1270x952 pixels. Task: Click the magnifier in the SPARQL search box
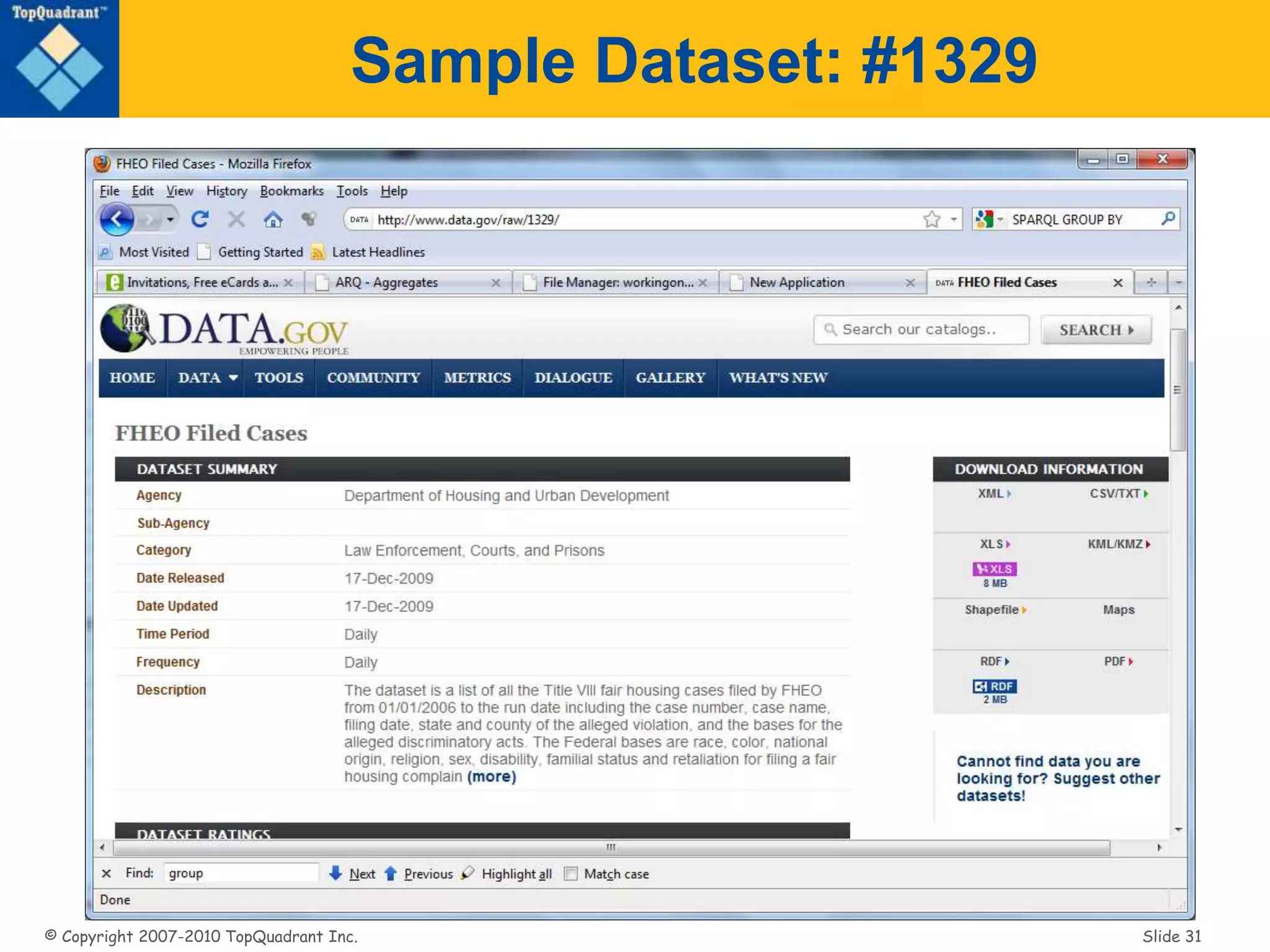(1168, 218)
